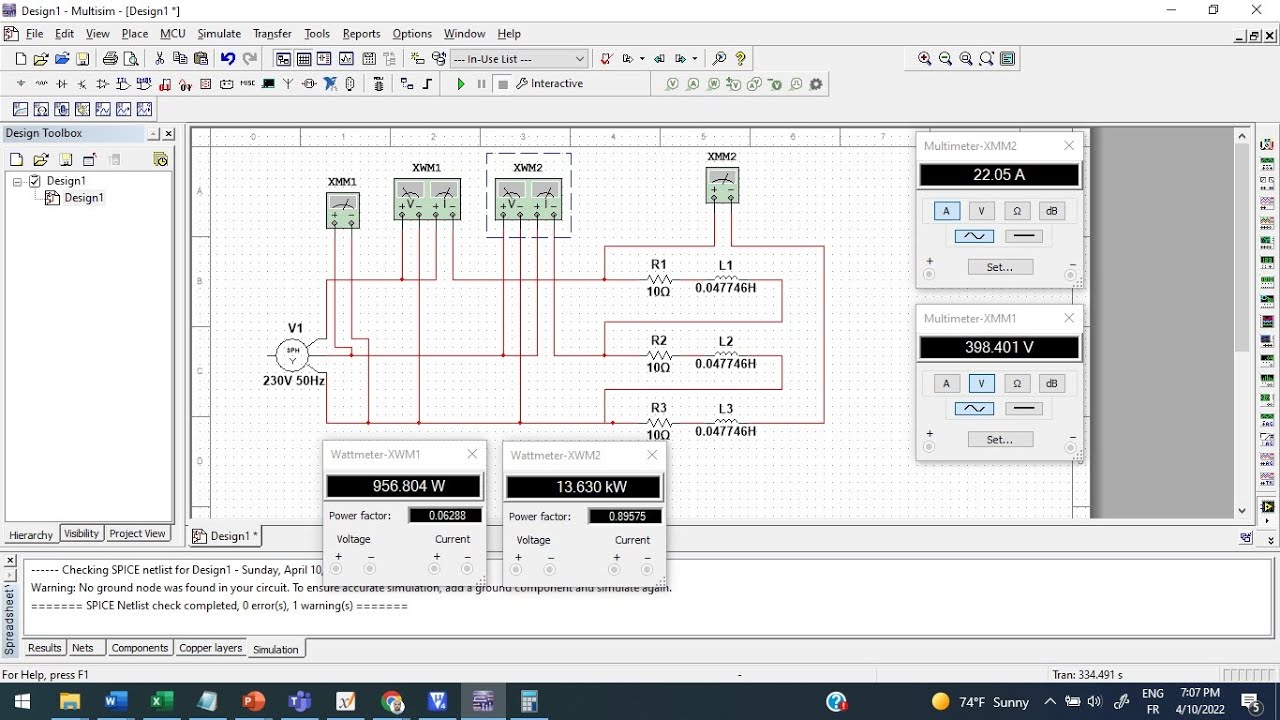The width and height of the screenshot is (1280, 720).
Task: Open the Find magnifier icon in the toolbar
Action: pos(719,59)
